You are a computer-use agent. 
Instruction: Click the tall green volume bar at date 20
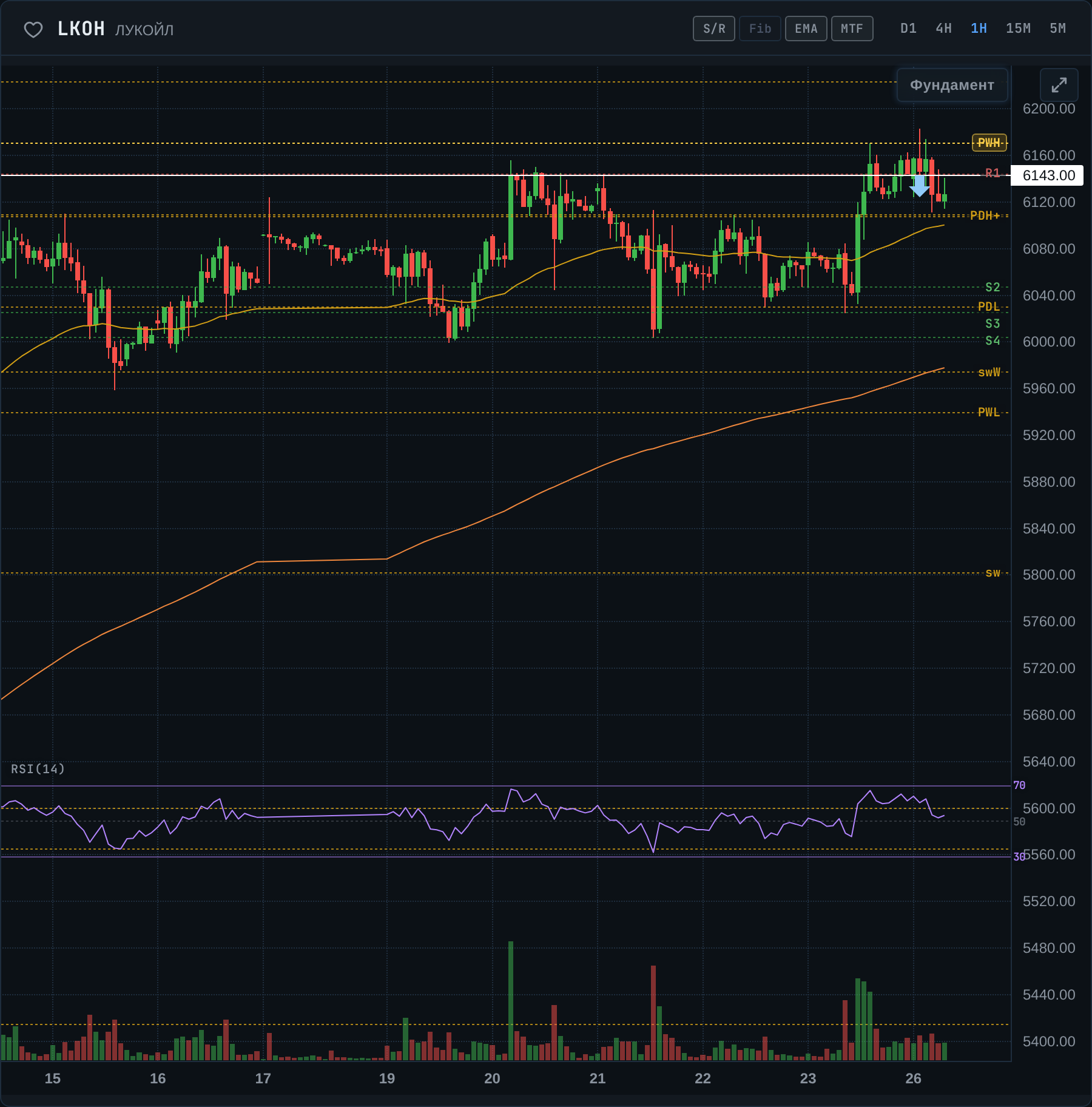point(511,1001)
